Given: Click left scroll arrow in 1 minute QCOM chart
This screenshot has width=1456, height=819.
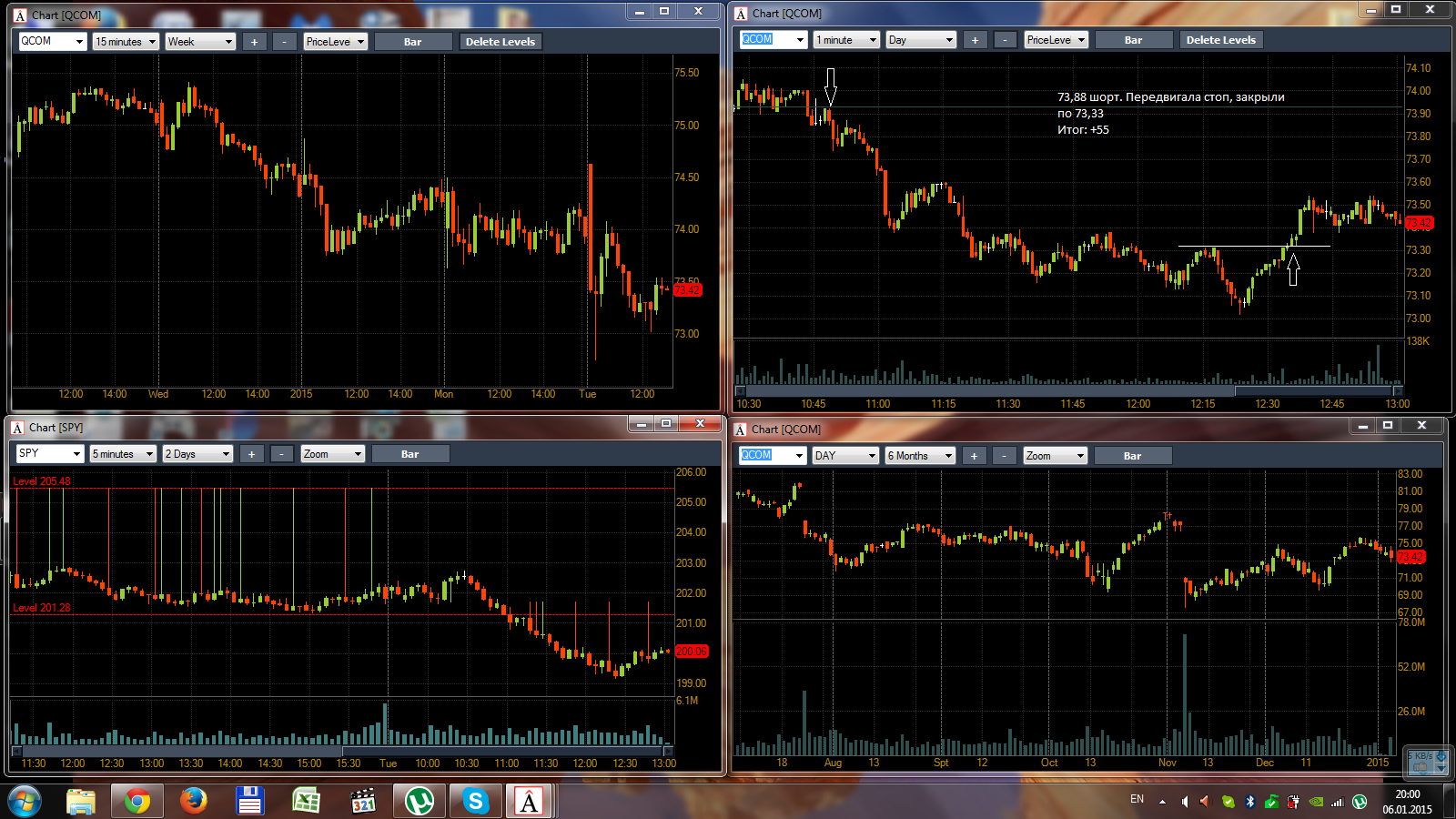Looking at the screenshot, I should 740,391.
